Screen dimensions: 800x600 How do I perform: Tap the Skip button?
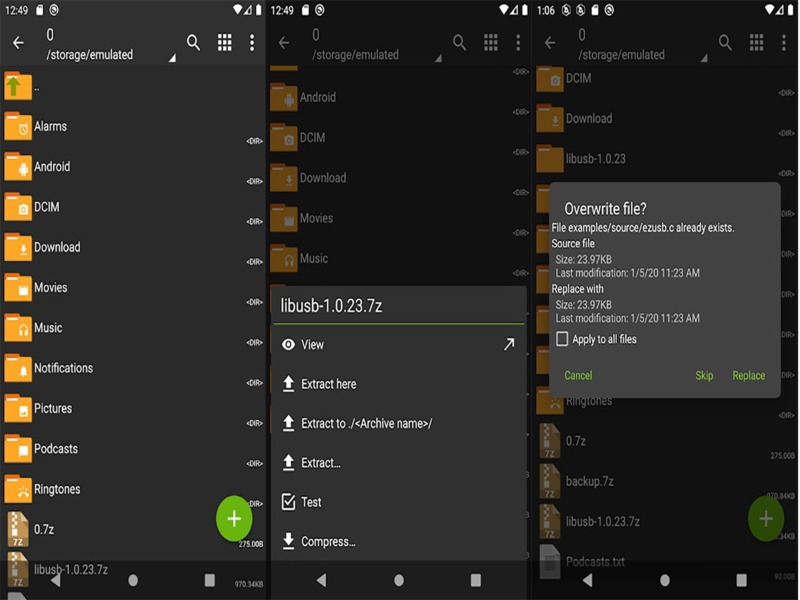pos(703,375)
